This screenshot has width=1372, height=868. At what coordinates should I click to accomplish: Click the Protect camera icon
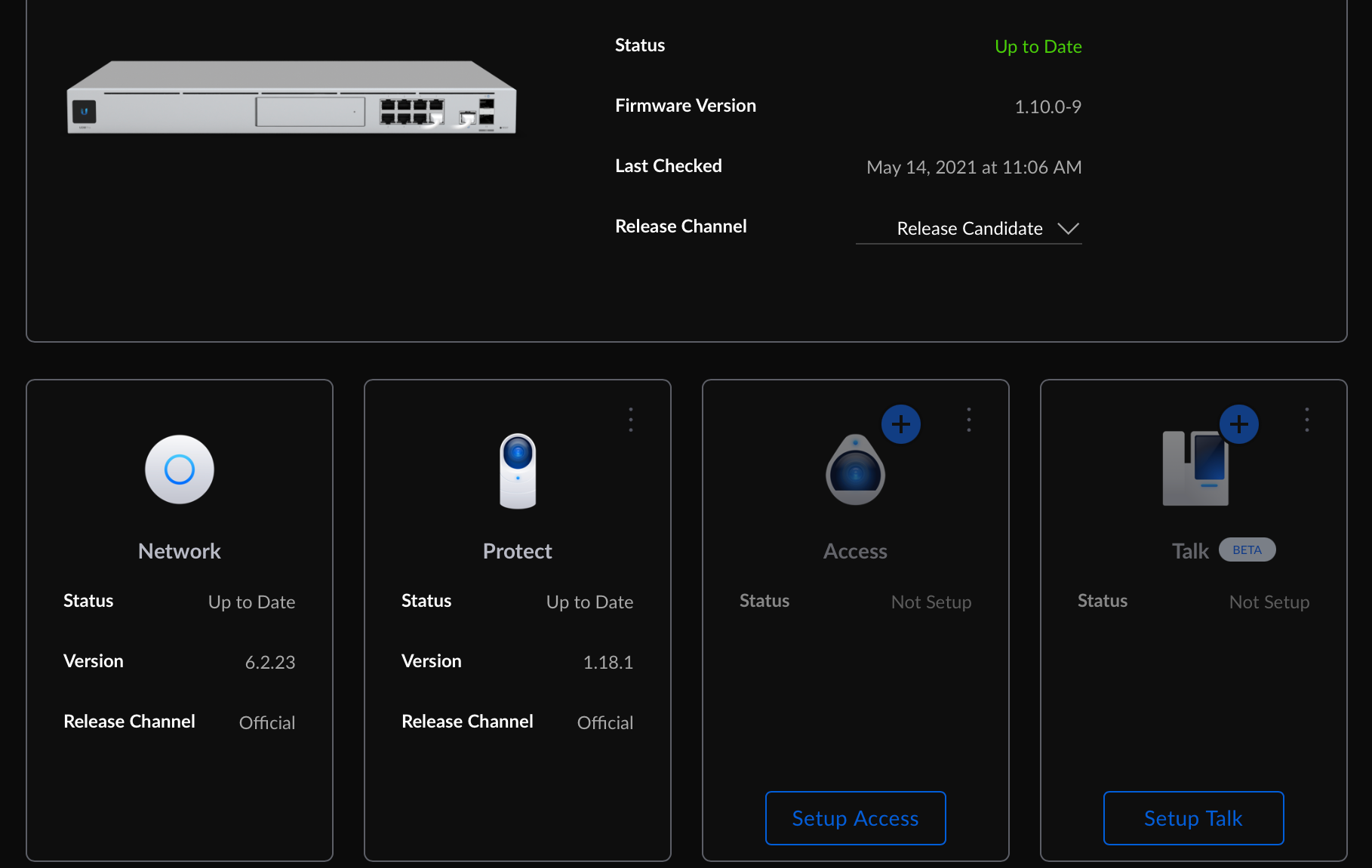click(x=518, y=471)
